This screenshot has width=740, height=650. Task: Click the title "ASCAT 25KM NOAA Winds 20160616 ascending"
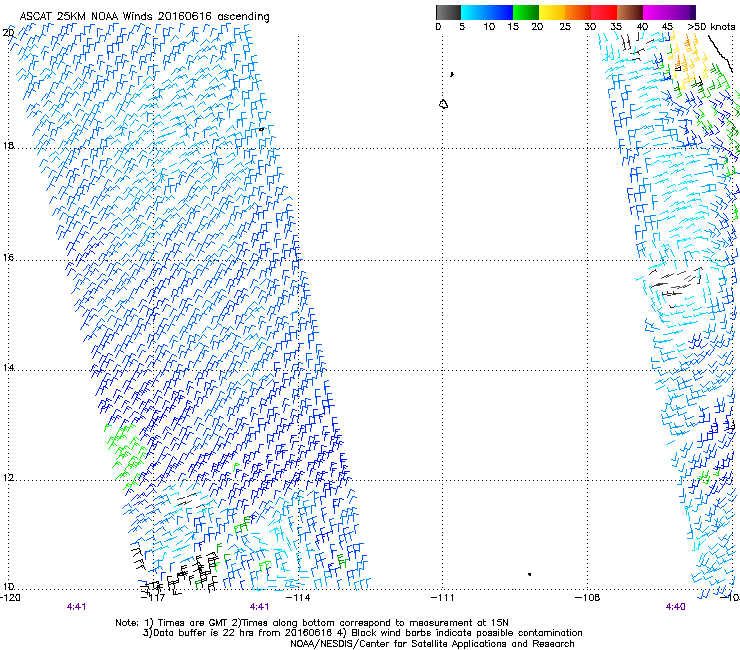pos(144,16)
